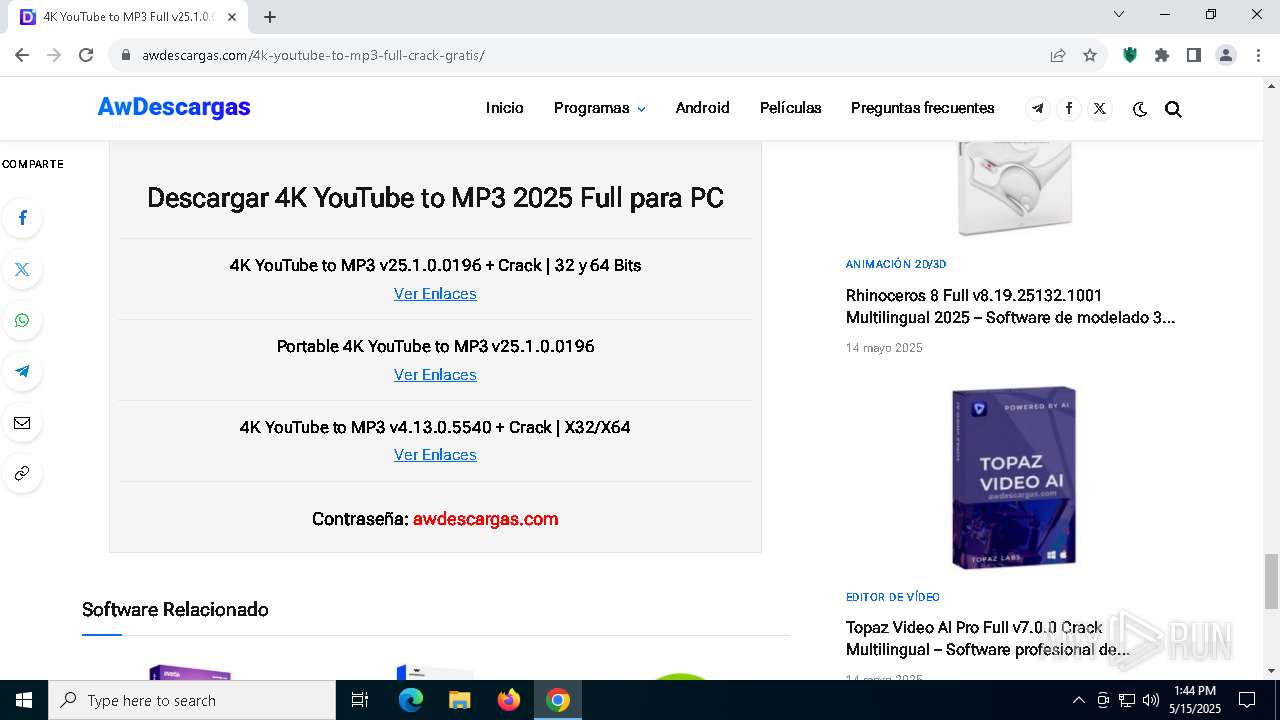The width and height of the screenshot is (1280, 720).
Task: Open Ver Enlaces for v4.13.0.5540 Crack
Action: click(435, 455)
